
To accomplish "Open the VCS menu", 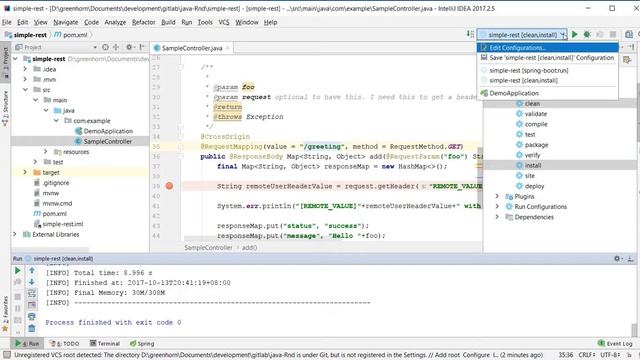I will [224, 22].
